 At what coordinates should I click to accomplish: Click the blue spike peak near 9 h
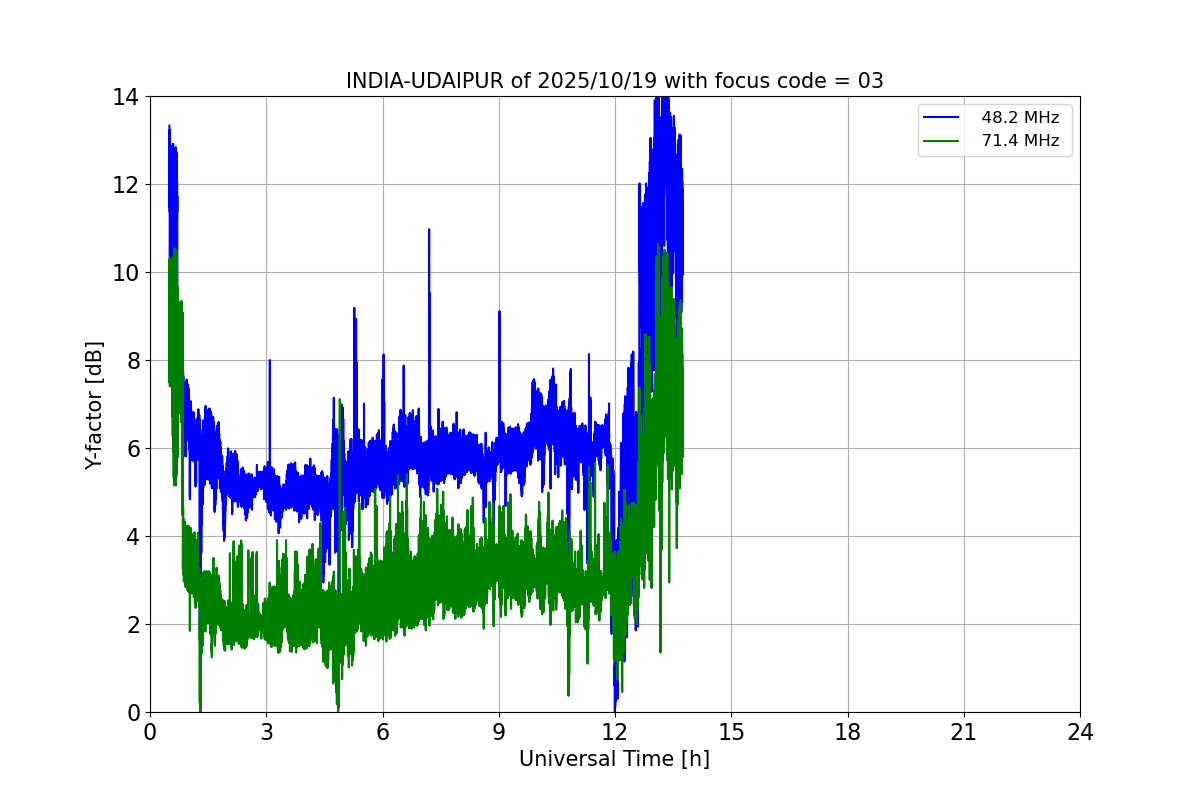(499, 312)
